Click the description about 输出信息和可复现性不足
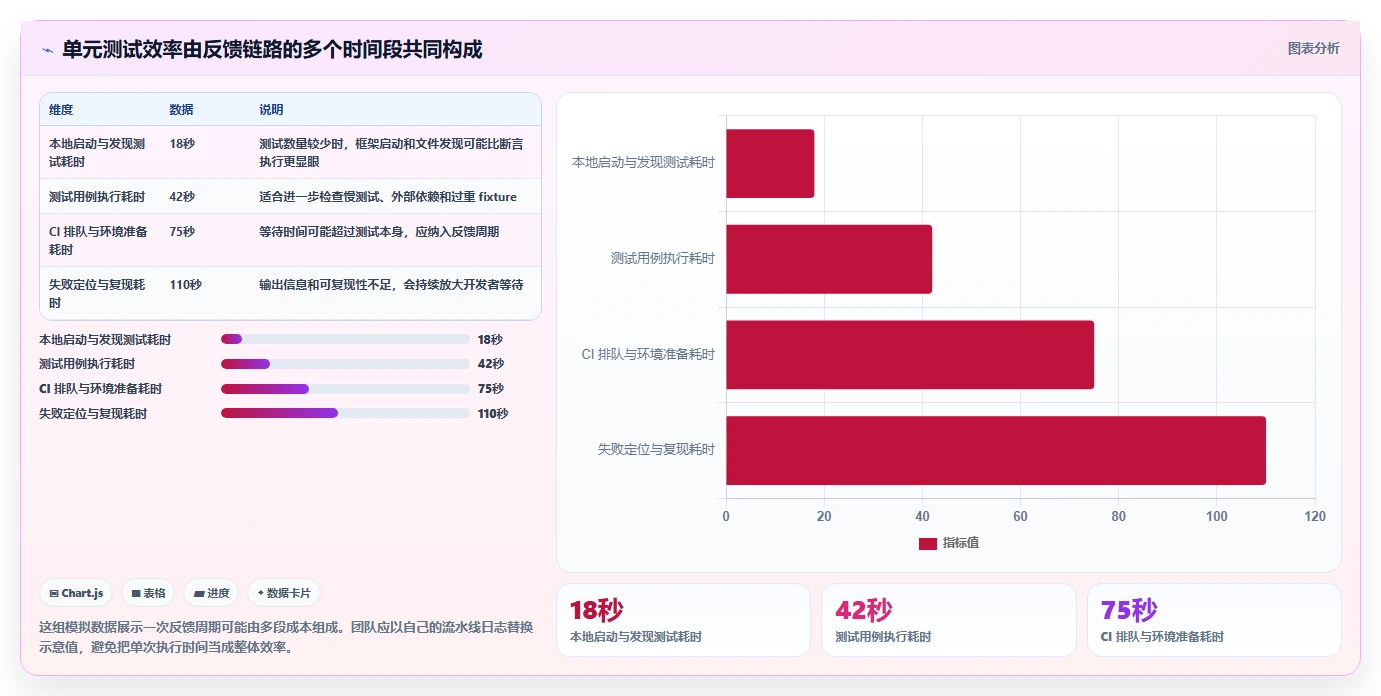Viewport: 1381px width, 696px height. (391, 285)
